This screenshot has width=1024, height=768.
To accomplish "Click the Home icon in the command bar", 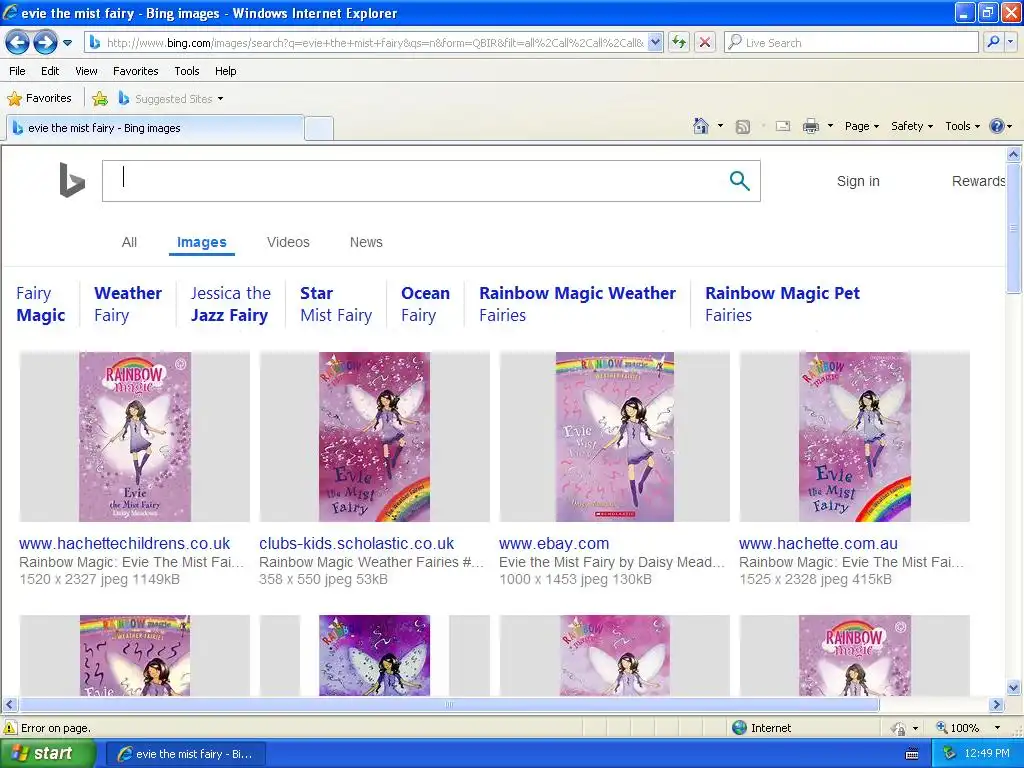I will [x=701, y=126].
